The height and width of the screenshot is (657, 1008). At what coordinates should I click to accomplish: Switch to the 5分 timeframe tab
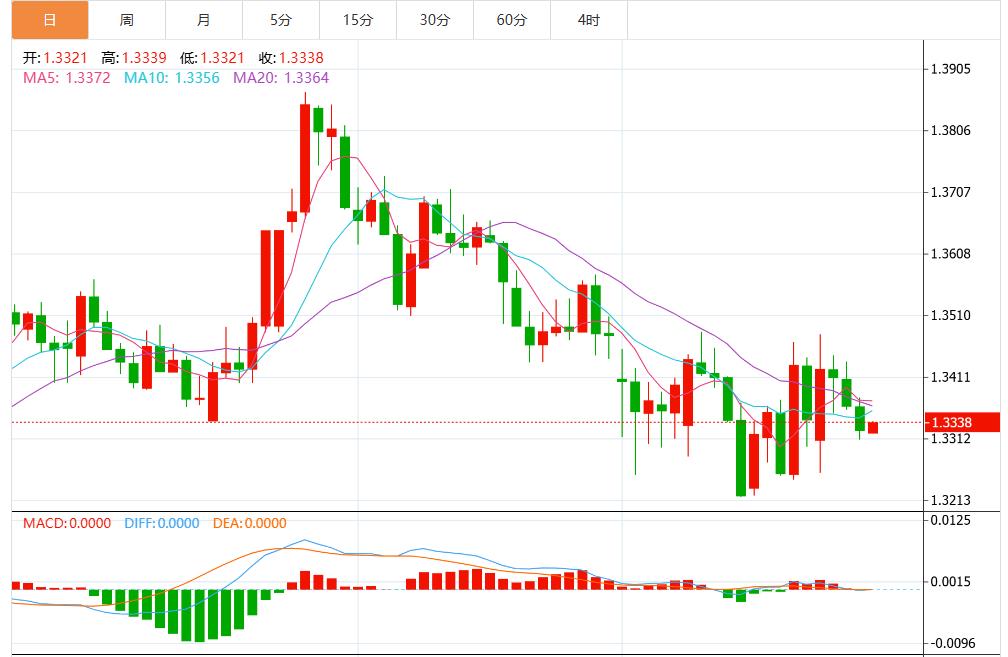[x=281, y=20]
